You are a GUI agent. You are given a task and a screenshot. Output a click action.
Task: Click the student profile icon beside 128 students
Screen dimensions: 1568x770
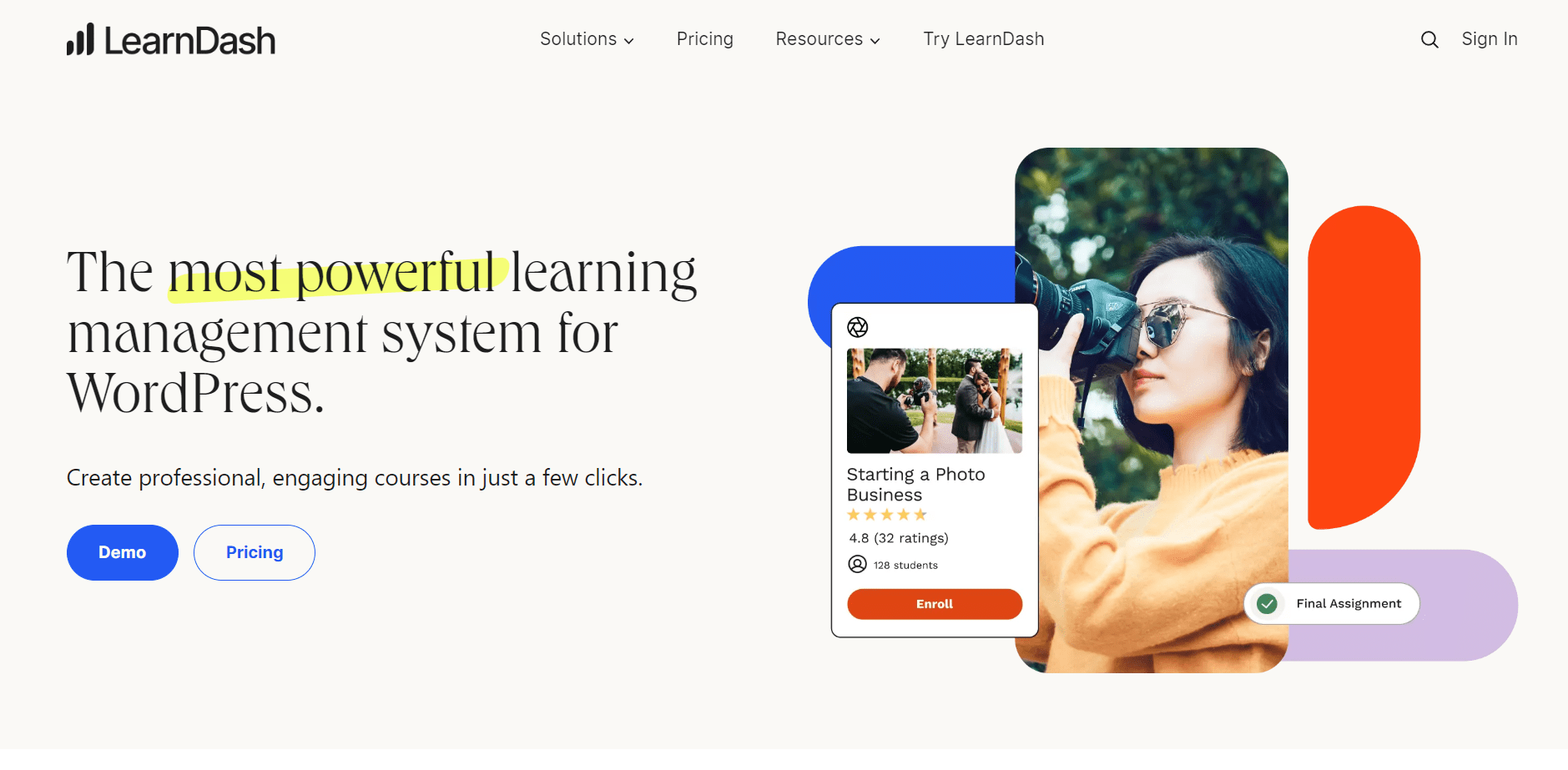[857, 565]
